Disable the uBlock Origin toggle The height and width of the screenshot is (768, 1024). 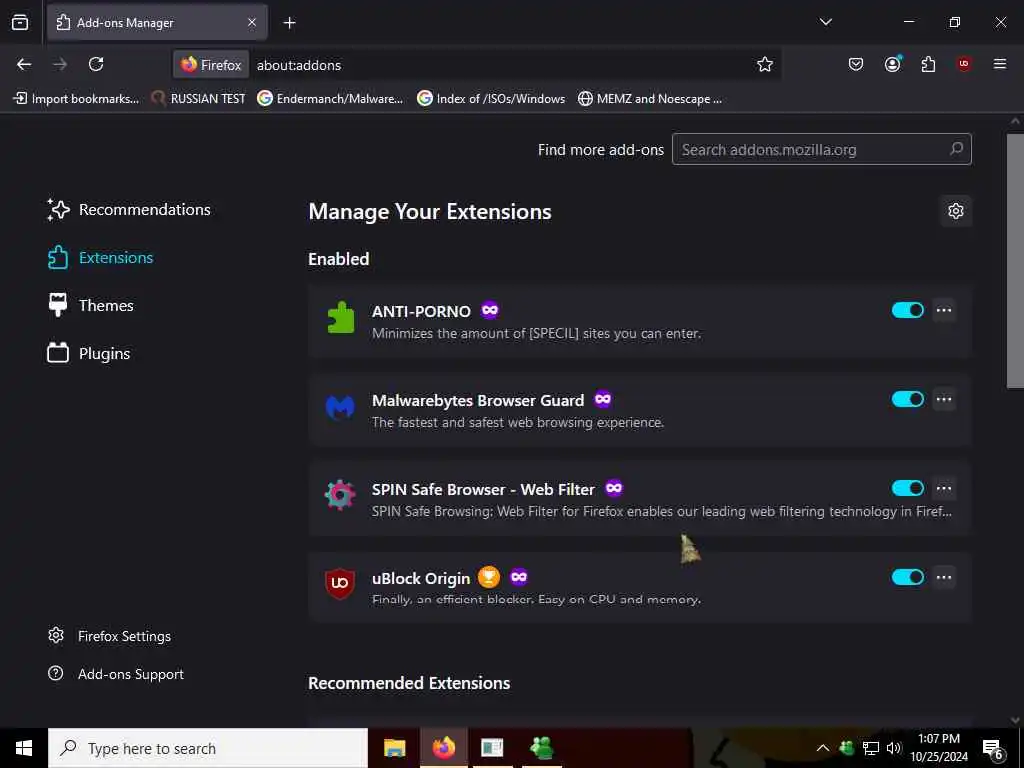point(908,577)
